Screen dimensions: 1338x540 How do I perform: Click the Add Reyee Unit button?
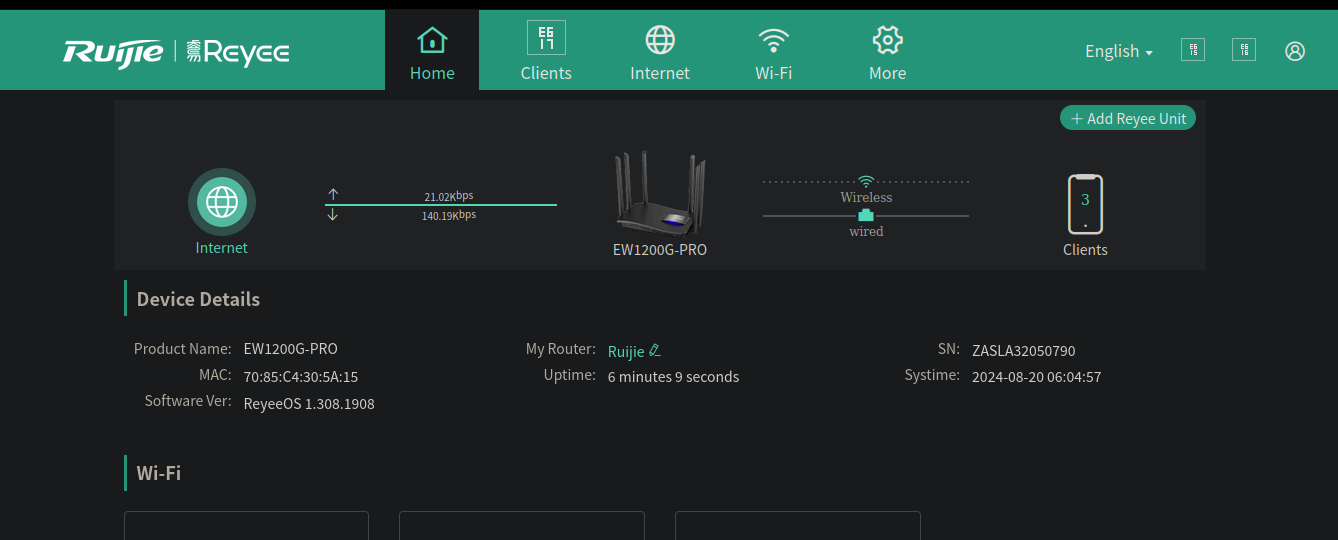[1128, 118]
